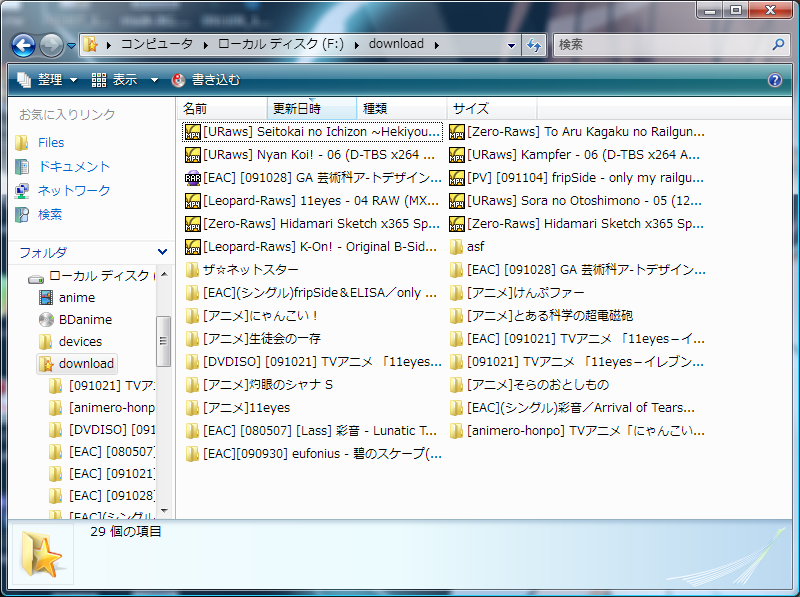Click folder tree scroll up arrow
Screen dimensions: 800x597
(164, 275)
